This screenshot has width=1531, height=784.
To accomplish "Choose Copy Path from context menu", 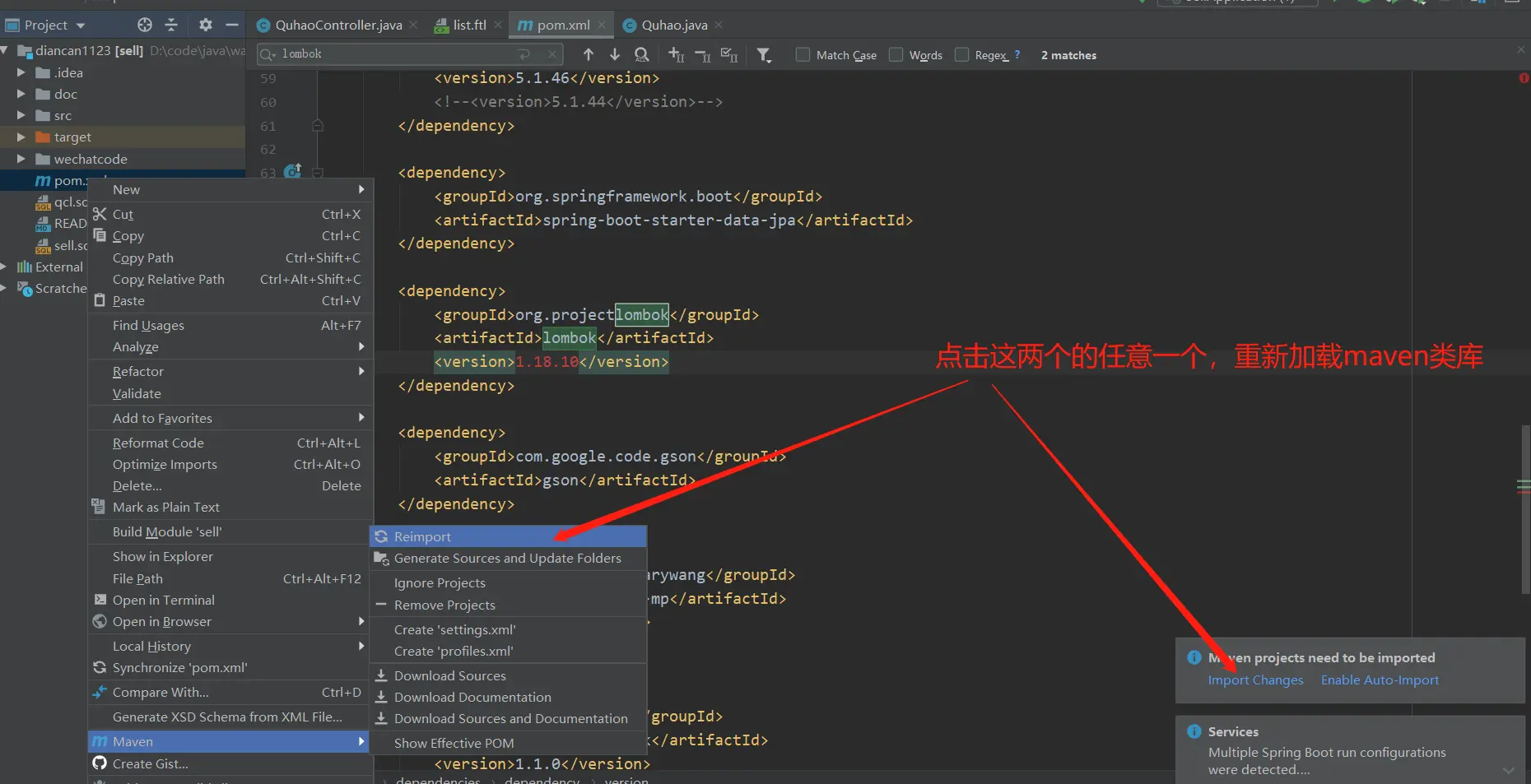I will [x=230, y=257].
